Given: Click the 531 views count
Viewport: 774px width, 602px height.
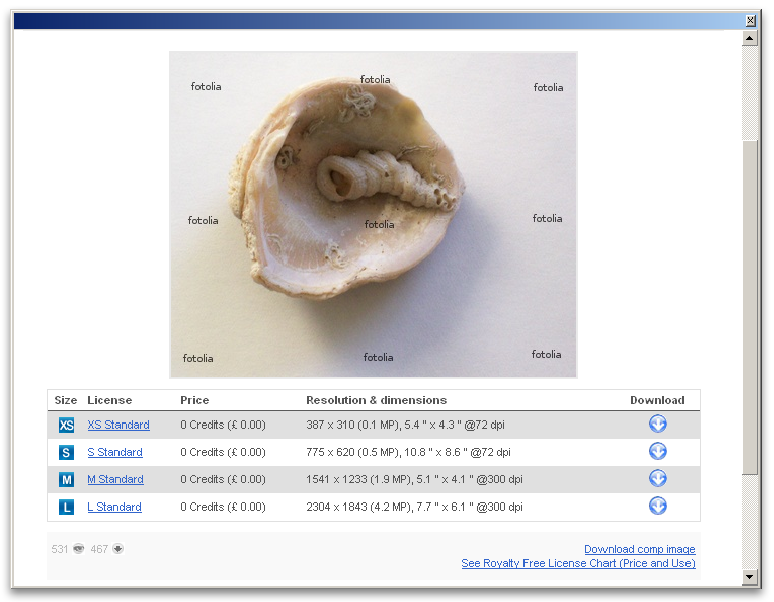Looking at the screenshot, I should 60,549.
